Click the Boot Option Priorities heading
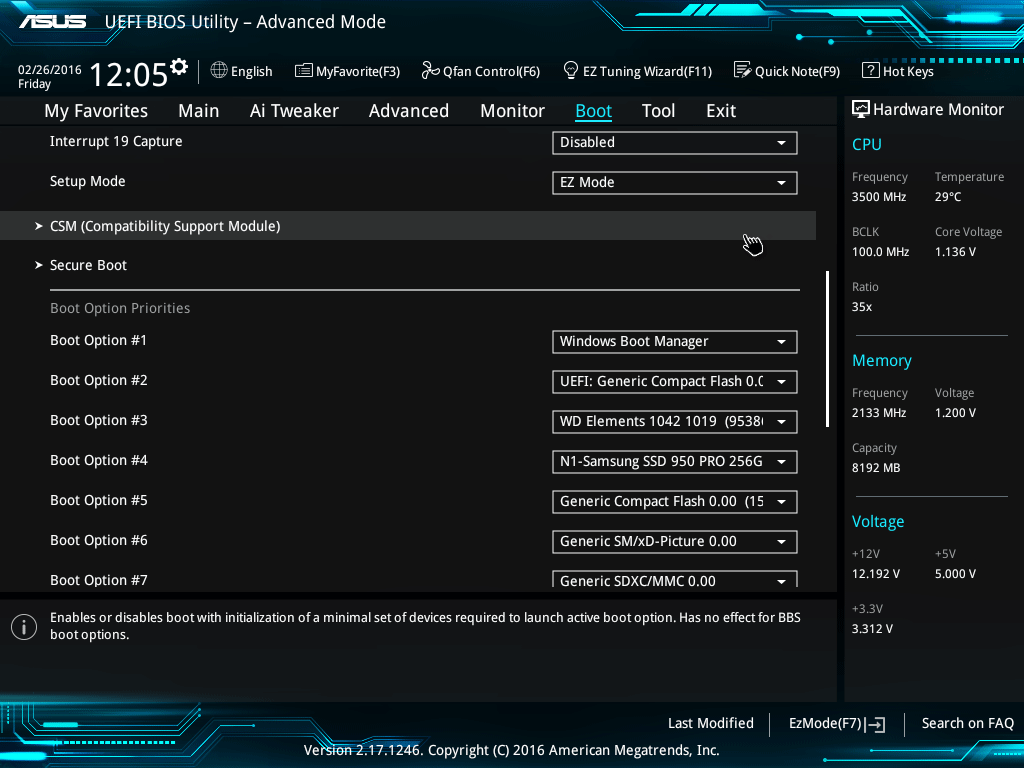The height and width of the screenshot is (768, 1024). click(120, 308)
